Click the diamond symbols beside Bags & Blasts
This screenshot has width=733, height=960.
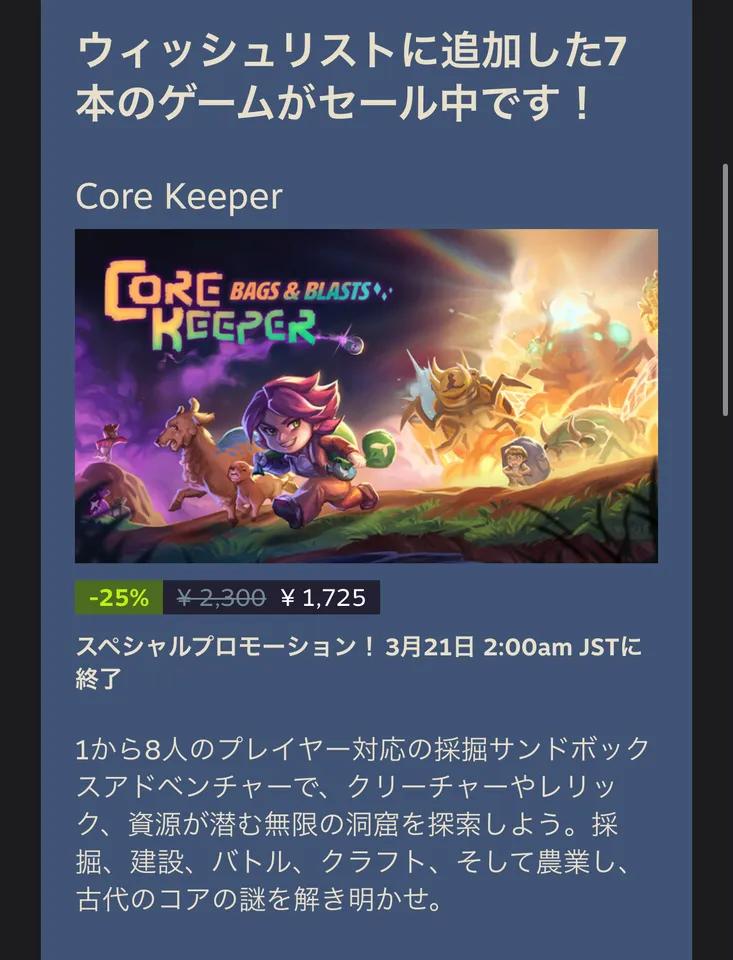[x=383, y=291]
